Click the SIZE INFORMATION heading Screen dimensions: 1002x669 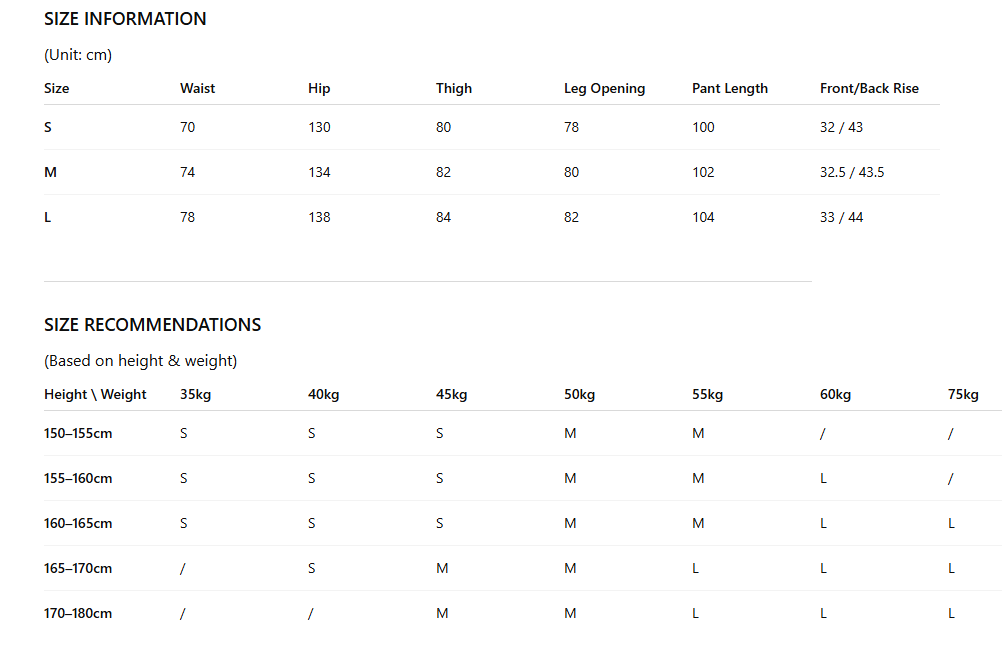coord(125,19)
